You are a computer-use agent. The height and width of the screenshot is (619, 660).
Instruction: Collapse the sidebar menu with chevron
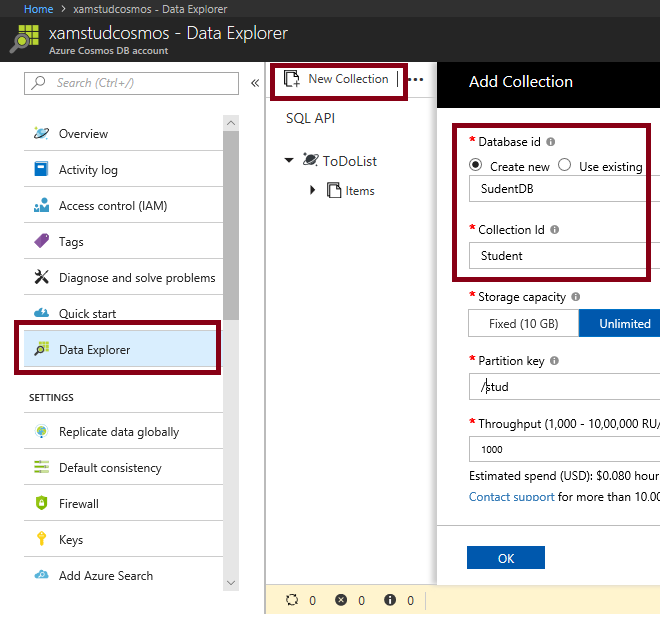click(255, 83)
